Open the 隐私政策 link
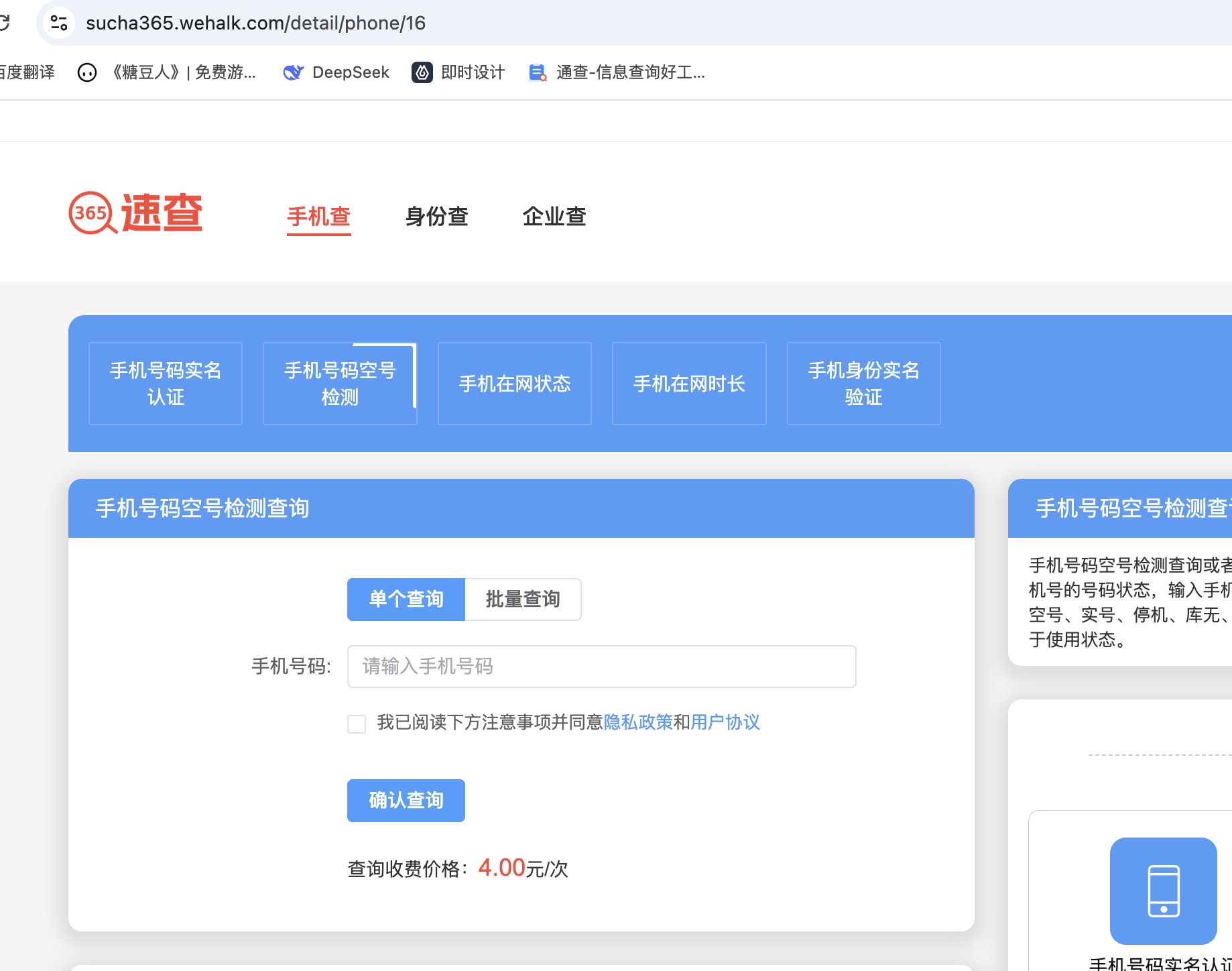The height and width of the screenshot is (971, 1232). click(x=637, y=722)
